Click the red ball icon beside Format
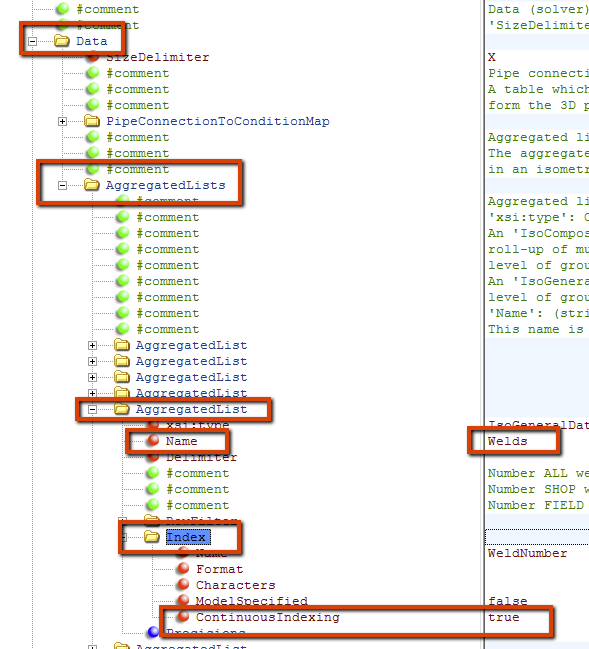Image resolution: width=589 pixels, height=649 pixels. point(183,568)
